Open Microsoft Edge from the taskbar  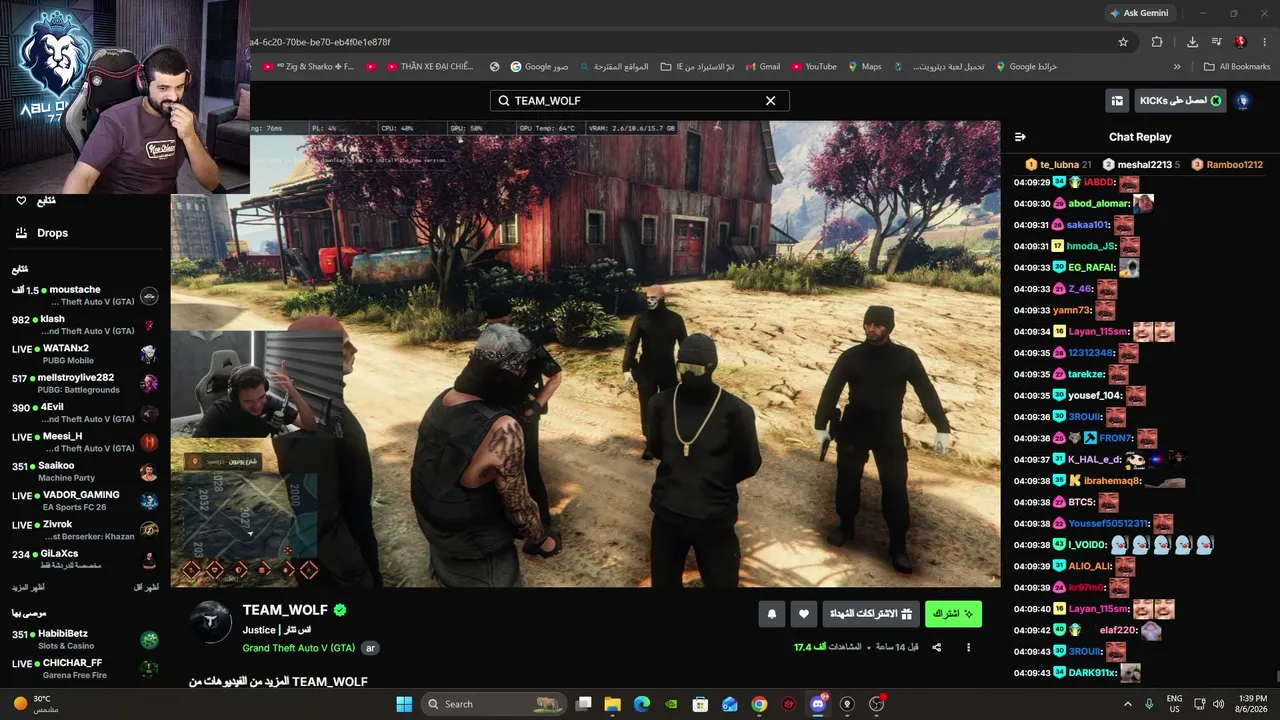(x=642, y=704)
